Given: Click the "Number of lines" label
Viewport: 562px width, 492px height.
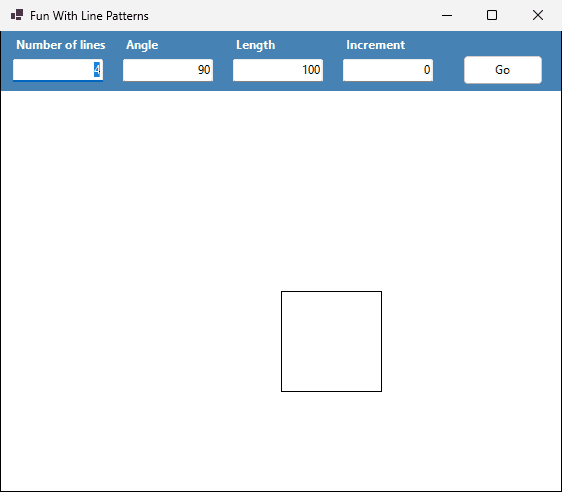Looking at the screenshot, I should [x=61, y=45].
